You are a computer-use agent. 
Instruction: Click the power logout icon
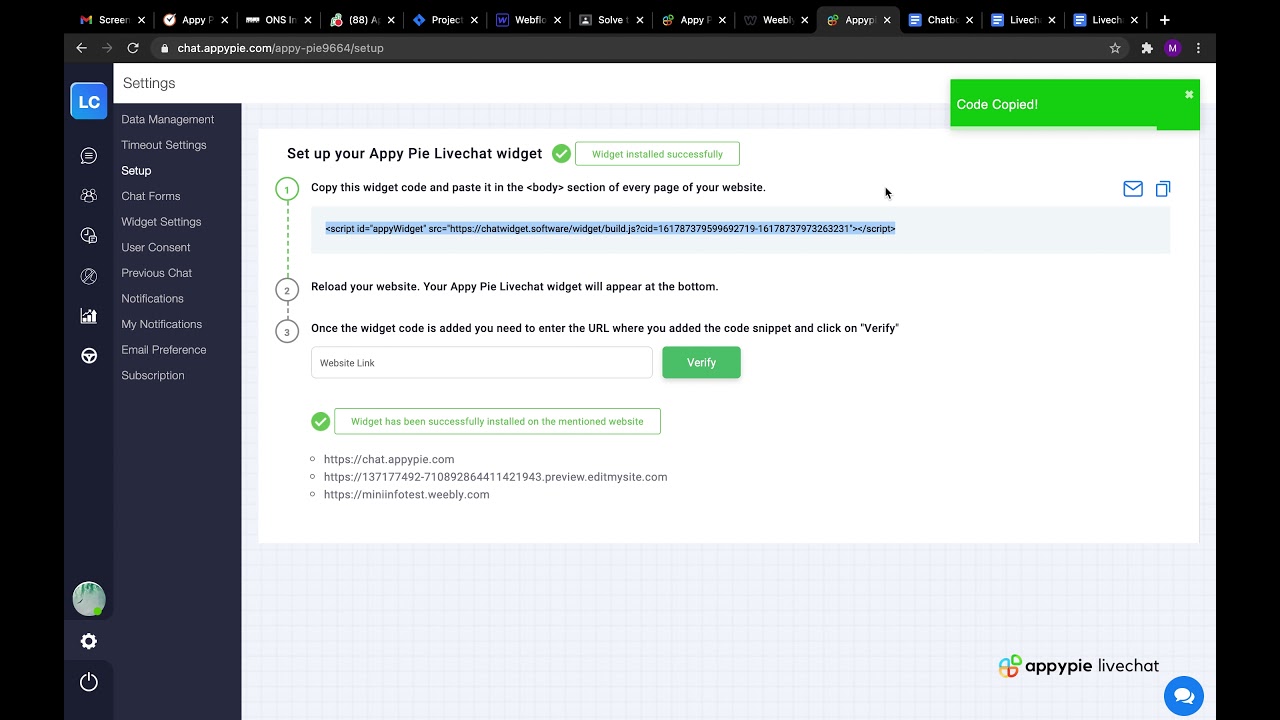tap(89, 682)
